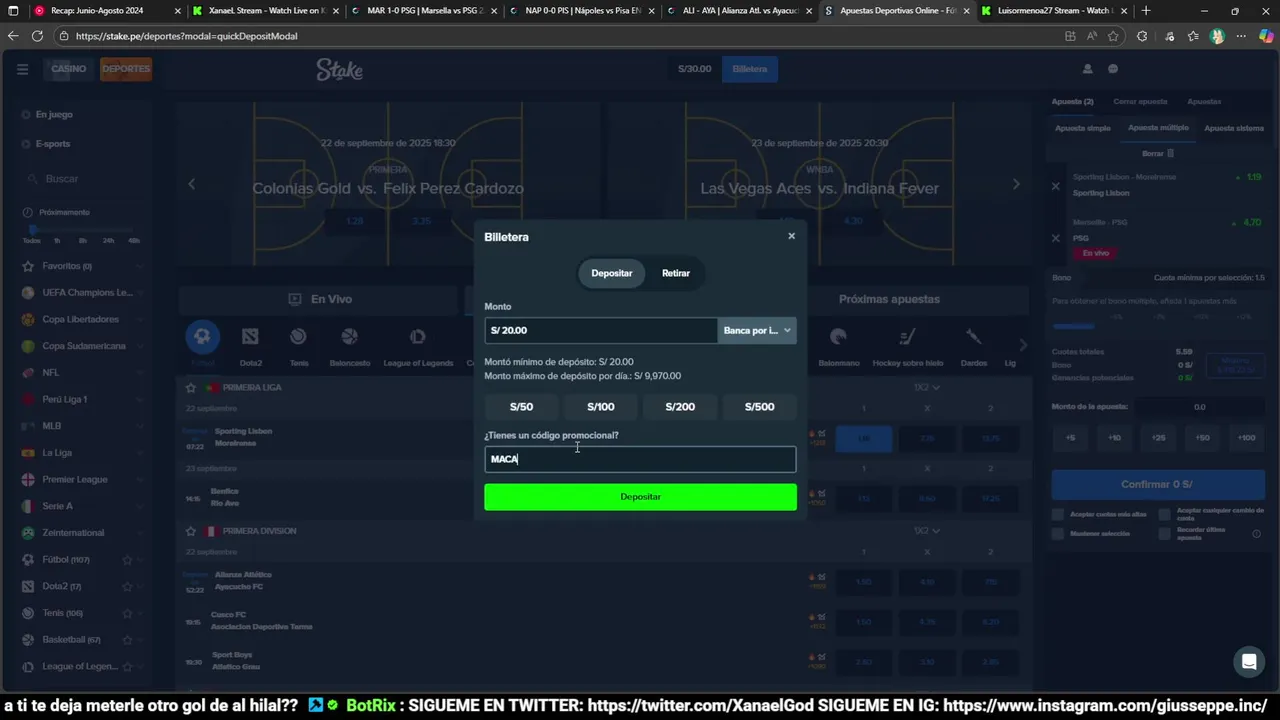Image resolution: width=1280 pixels, height=720 pixels.
Task: Add +25 to the bet amount
Action: 1158,438
